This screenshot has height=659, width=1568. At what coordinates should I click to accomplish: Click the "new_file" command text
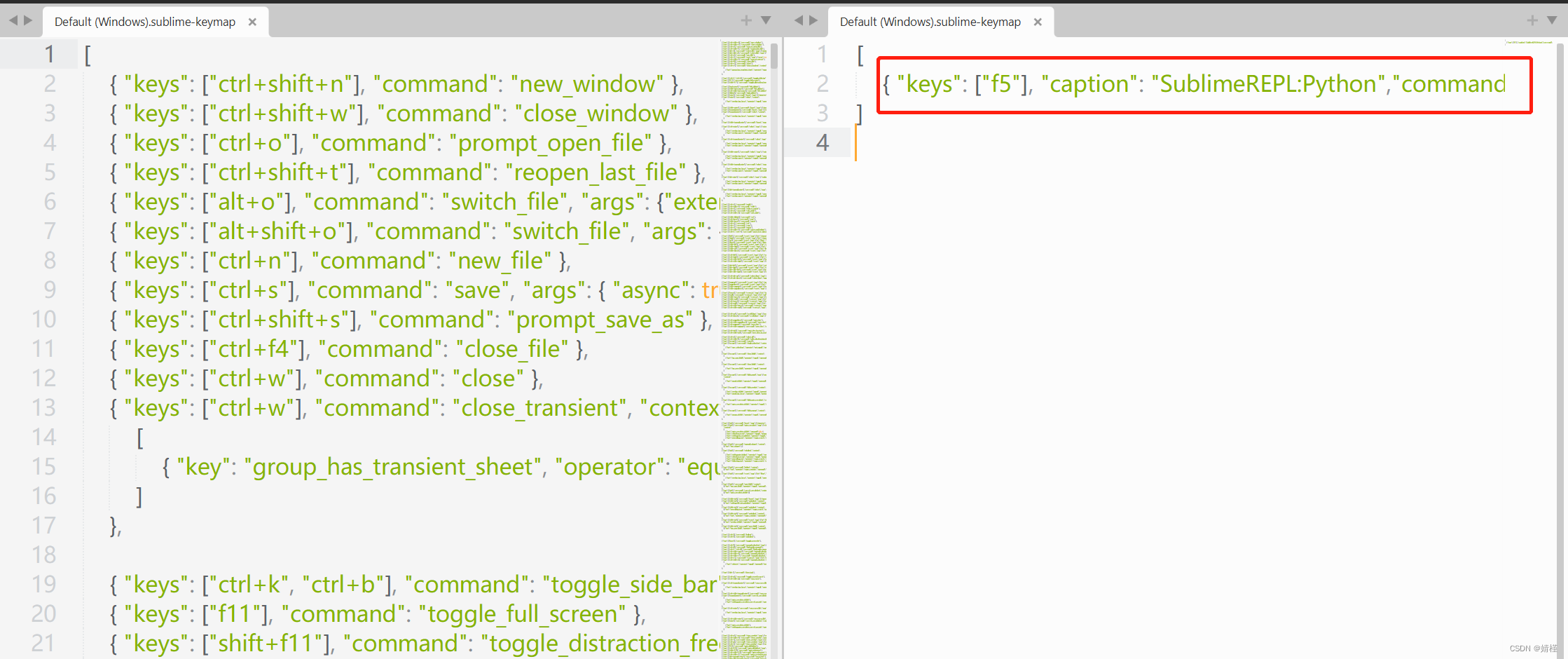click(x=500, y=261)
